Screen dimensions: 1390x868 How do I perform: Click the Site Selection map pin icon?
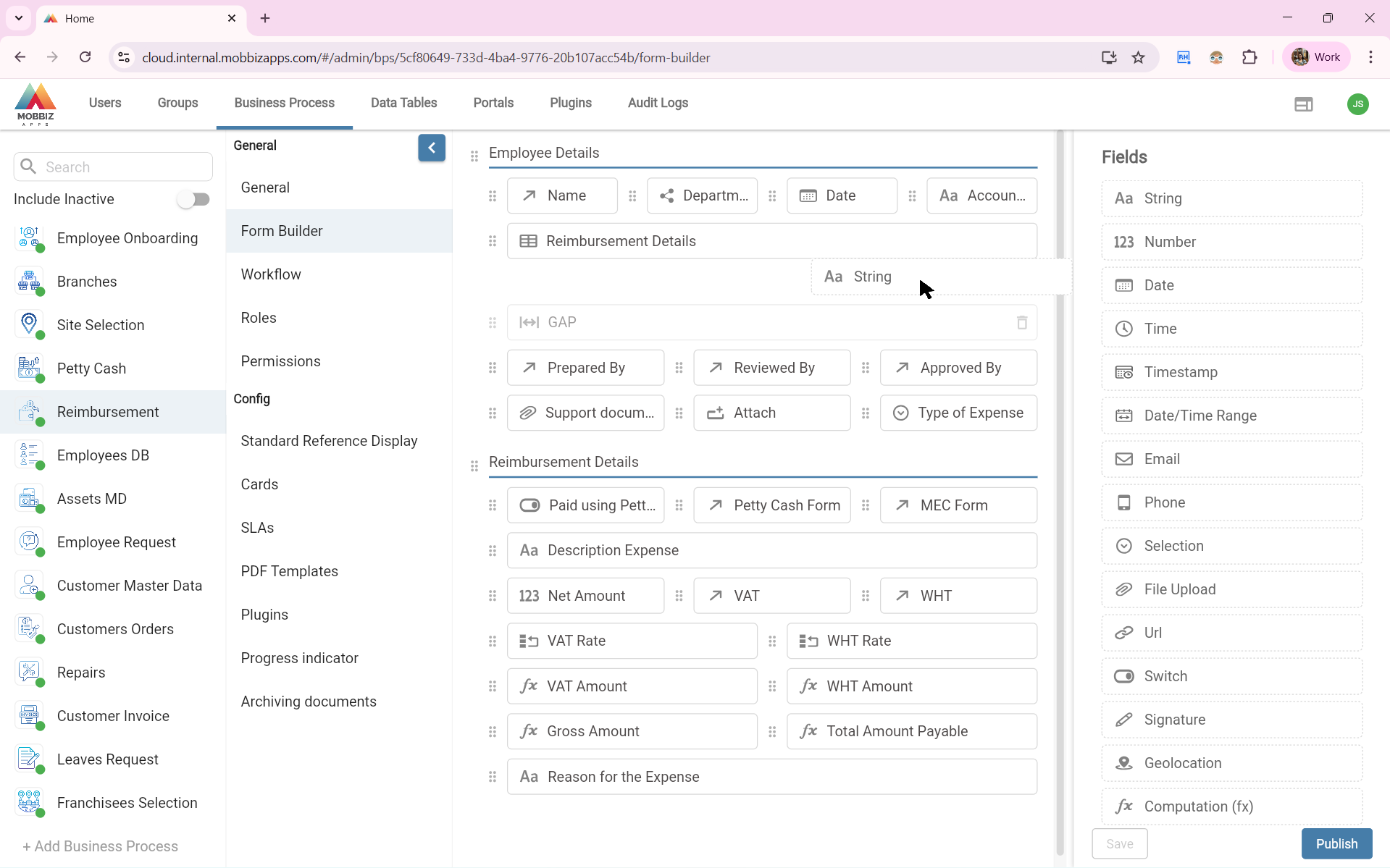29,324
